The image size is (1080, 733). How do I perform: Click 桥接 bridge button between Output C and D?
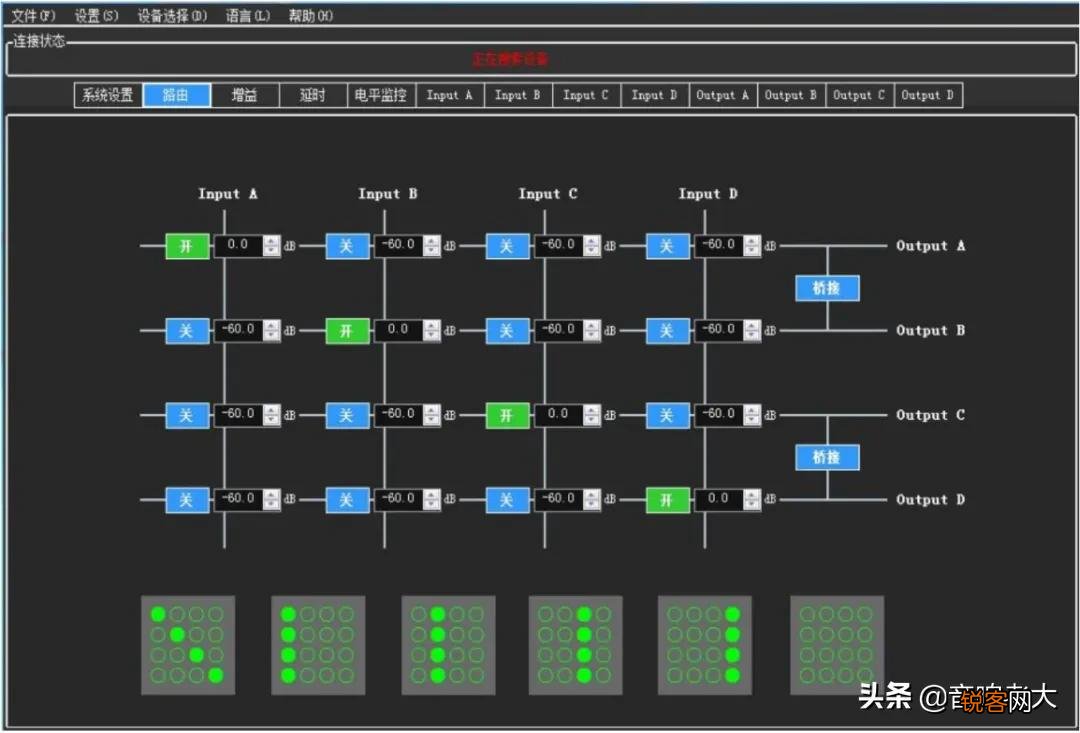(827, 457)
